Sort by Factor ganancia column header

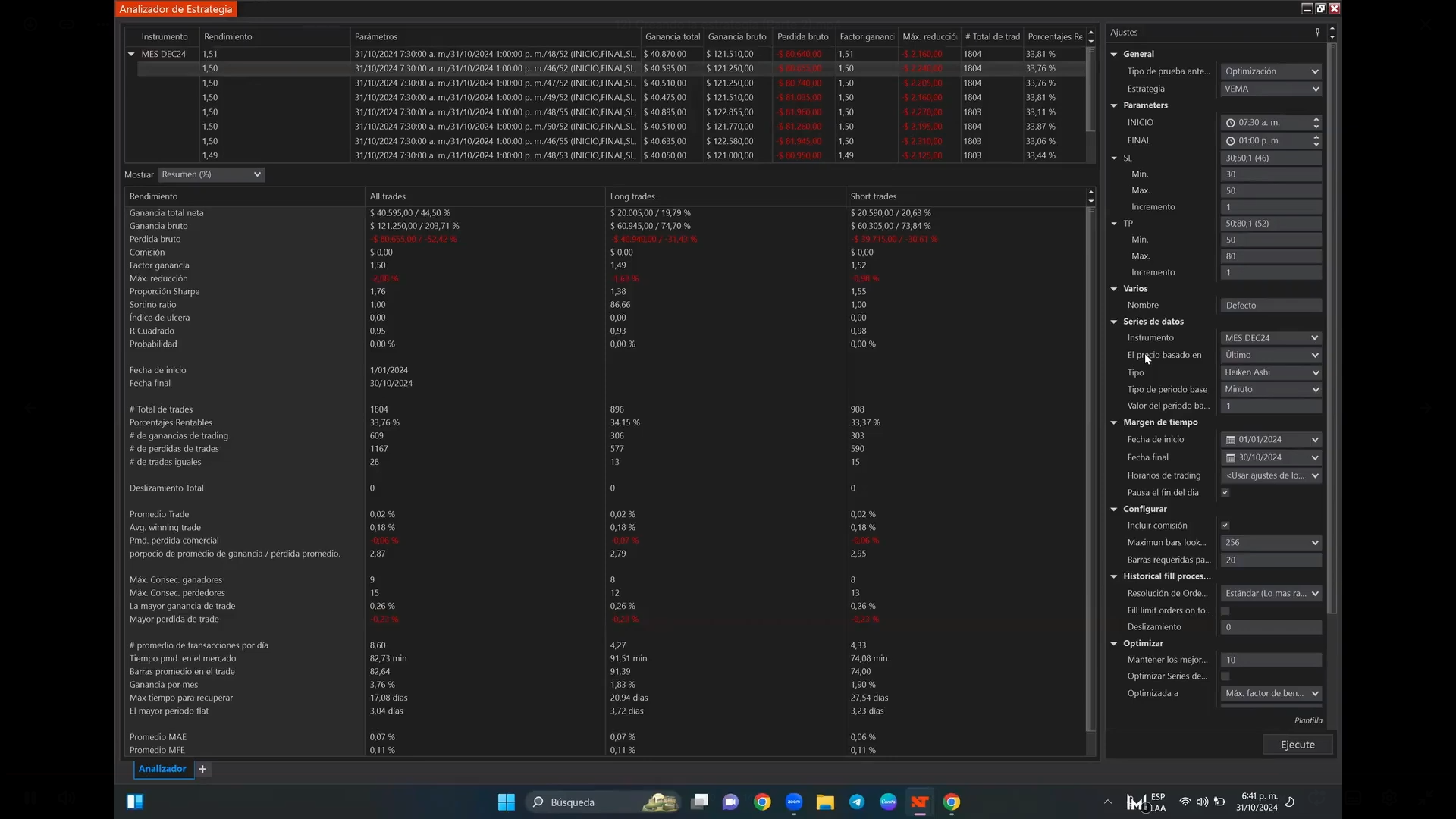pos(866,36)
